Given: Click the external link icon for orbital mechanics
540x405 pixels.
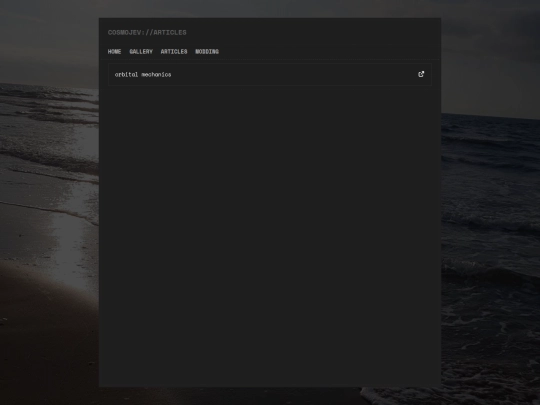Looking at the screenshot, I should point(421,74).
